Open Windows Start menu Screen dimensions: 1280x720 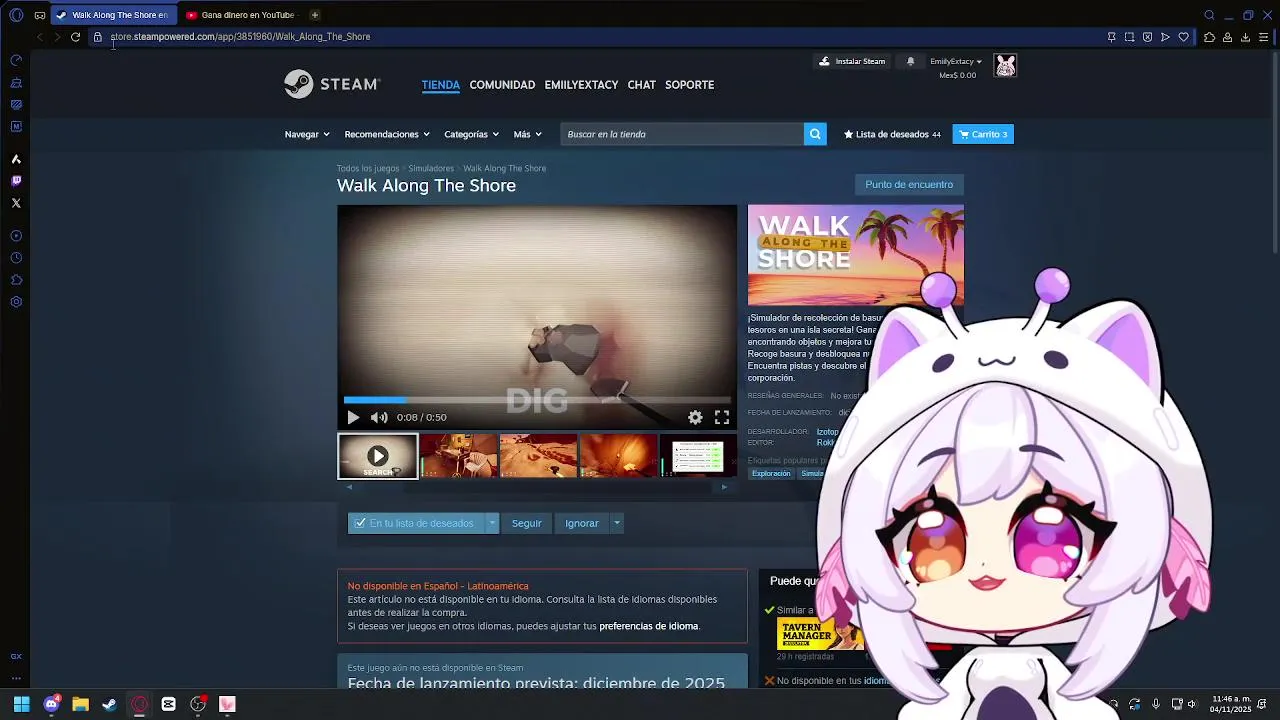click(x=21, y=704)
